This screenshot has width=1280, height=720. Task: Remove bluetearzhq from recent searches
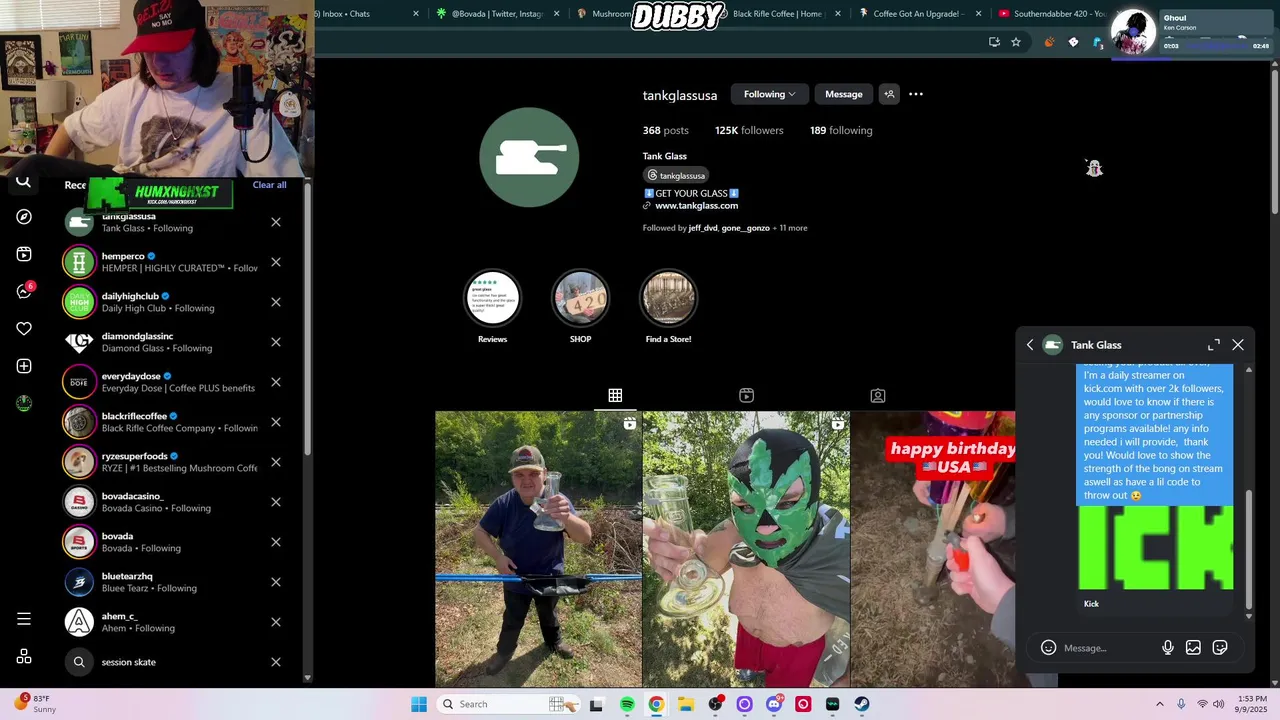pos(276,582)
